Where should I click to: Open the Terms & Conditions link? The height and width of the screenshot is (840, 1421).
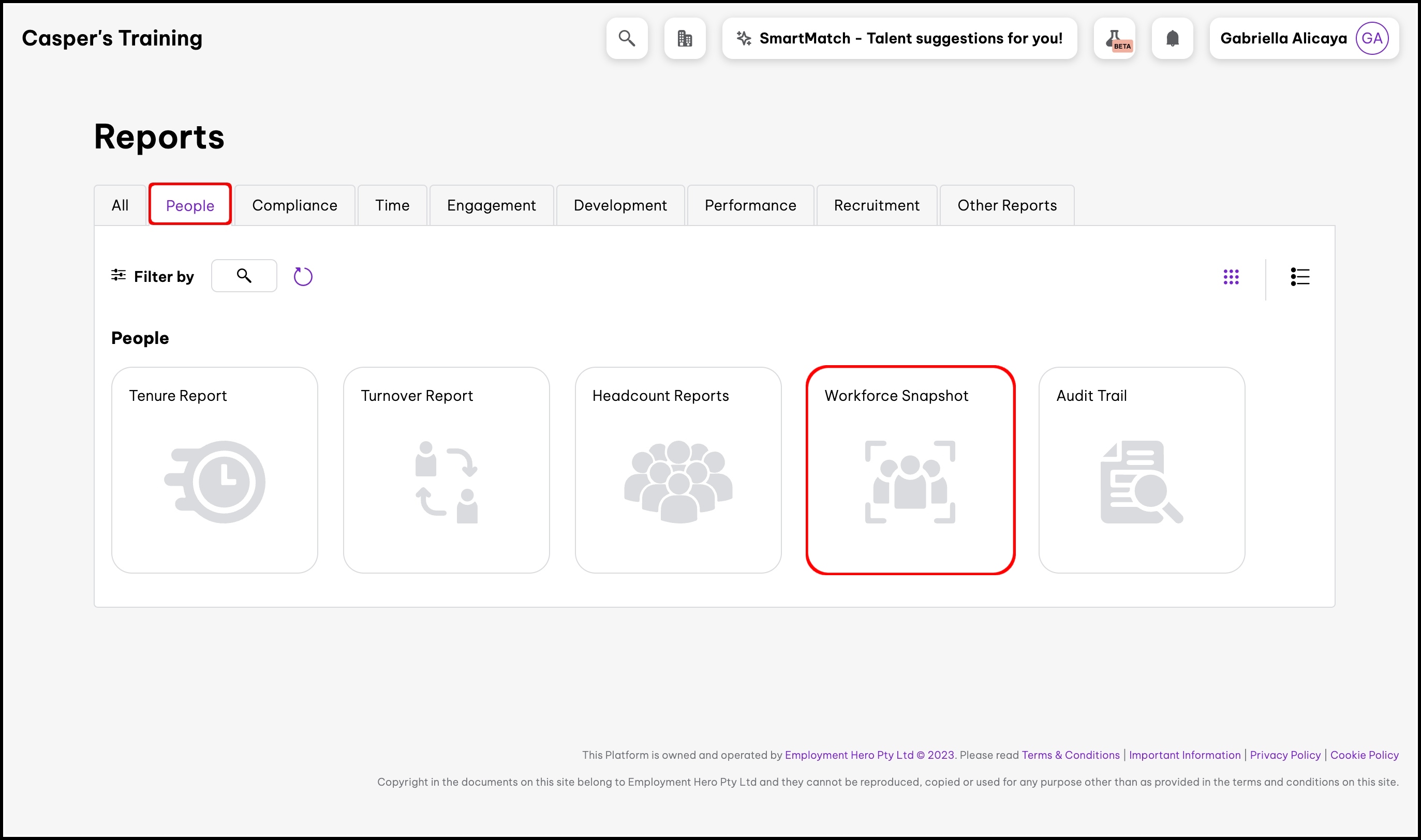[1070, 755]
